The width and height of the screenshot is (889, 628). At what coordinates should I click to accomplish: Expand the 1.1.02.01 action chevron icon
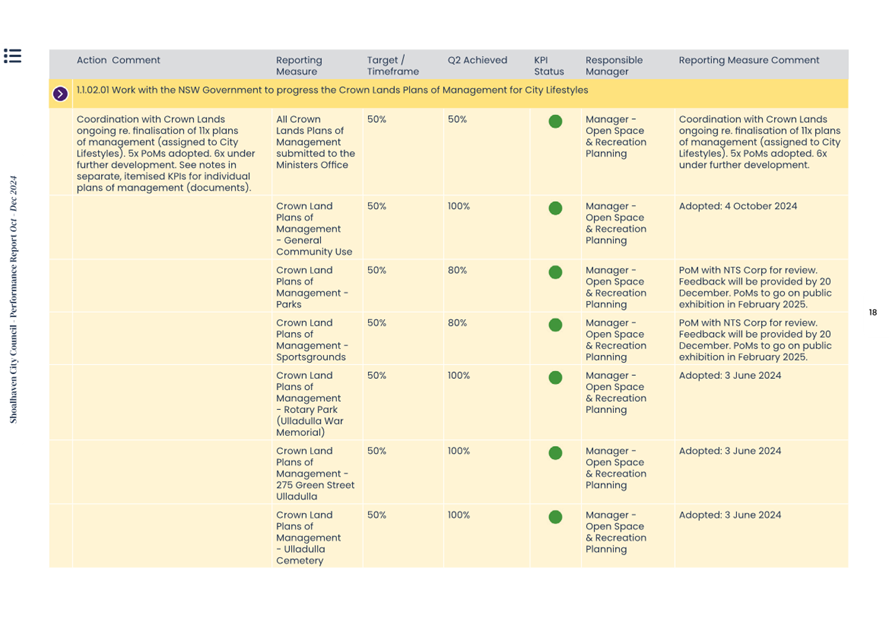[x=60, y=94]
